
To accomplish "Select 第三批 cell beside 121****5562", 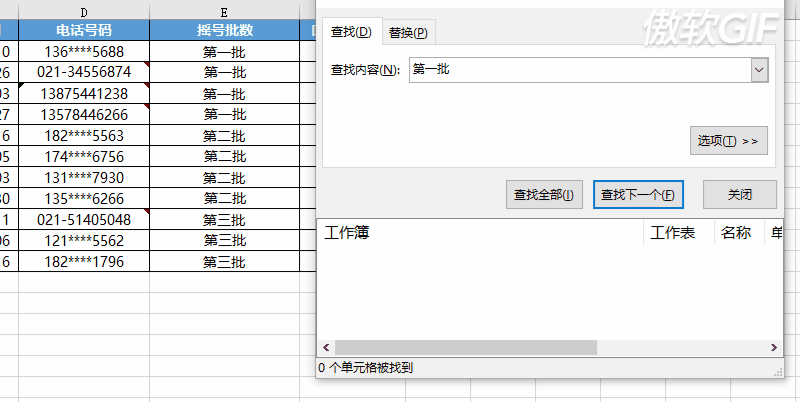I will point(224,240).
